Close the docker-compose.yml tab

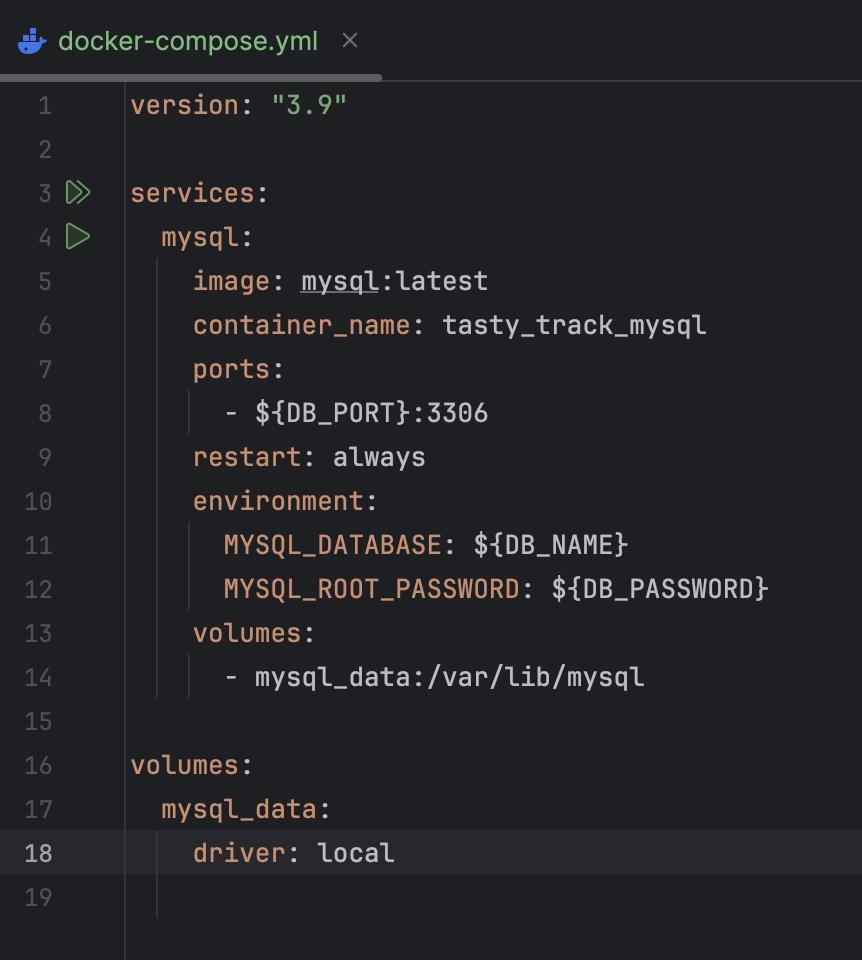click(350, 40)
